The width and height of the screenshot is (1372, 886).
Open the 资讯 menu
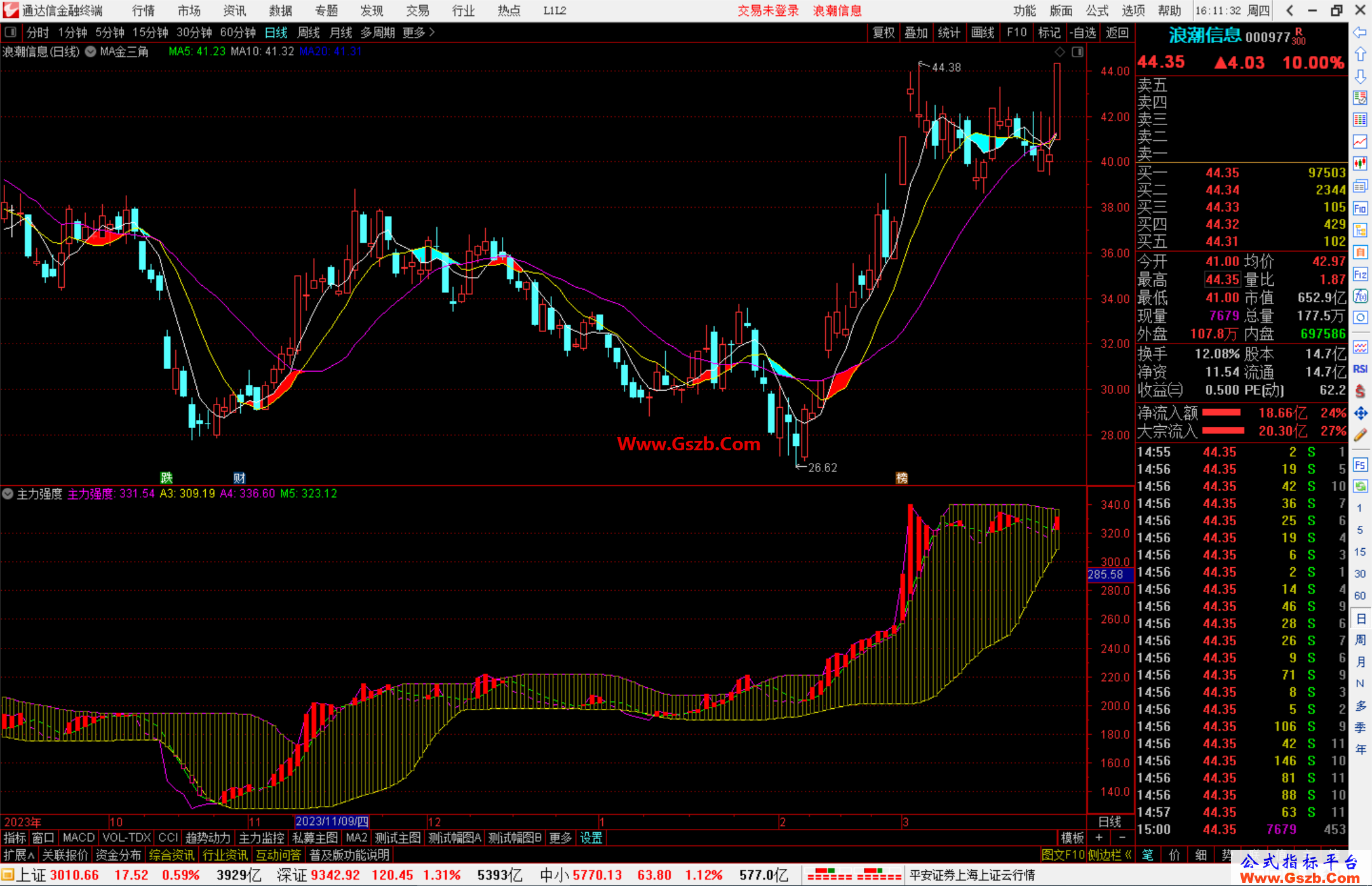(234, 11)
